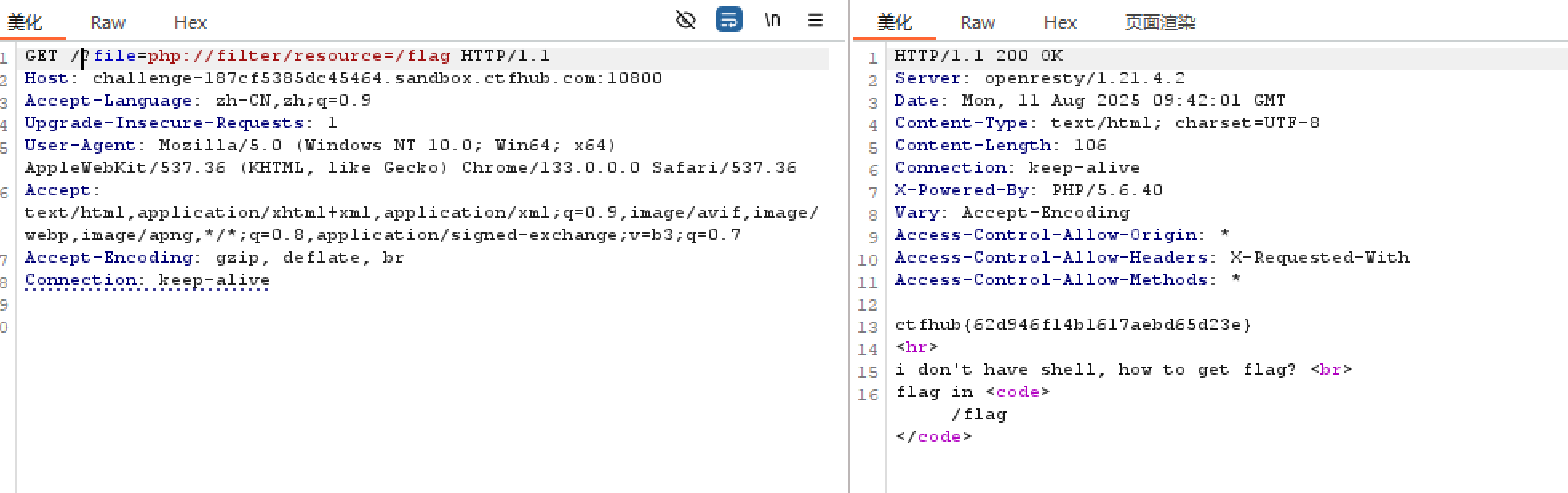Click the Accept-Encoding header in the request
This screenshot has width=1568, height=493.
[214, 258]
